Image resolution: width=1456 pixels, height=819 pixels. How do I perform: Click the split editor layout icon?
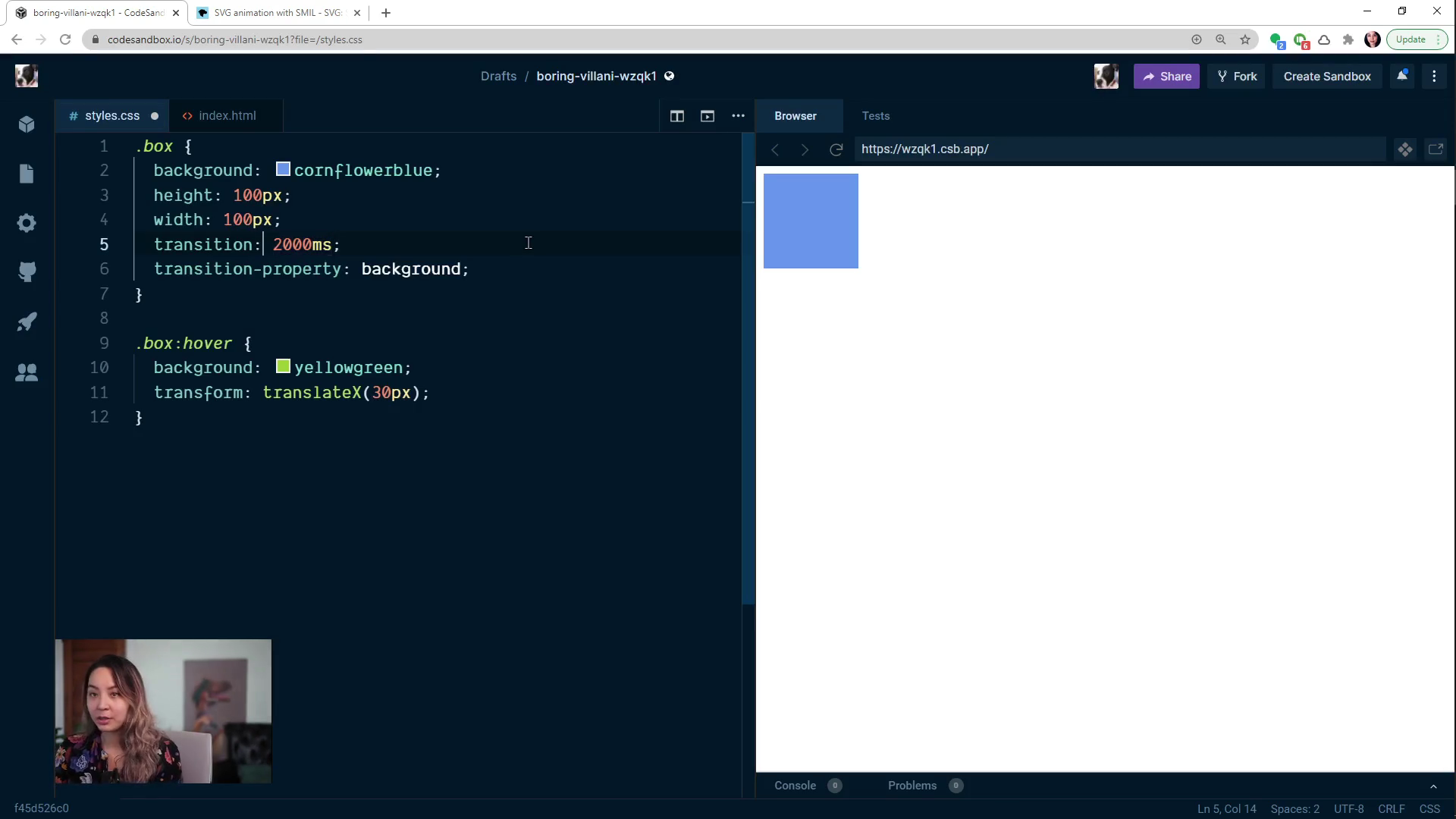677,116
